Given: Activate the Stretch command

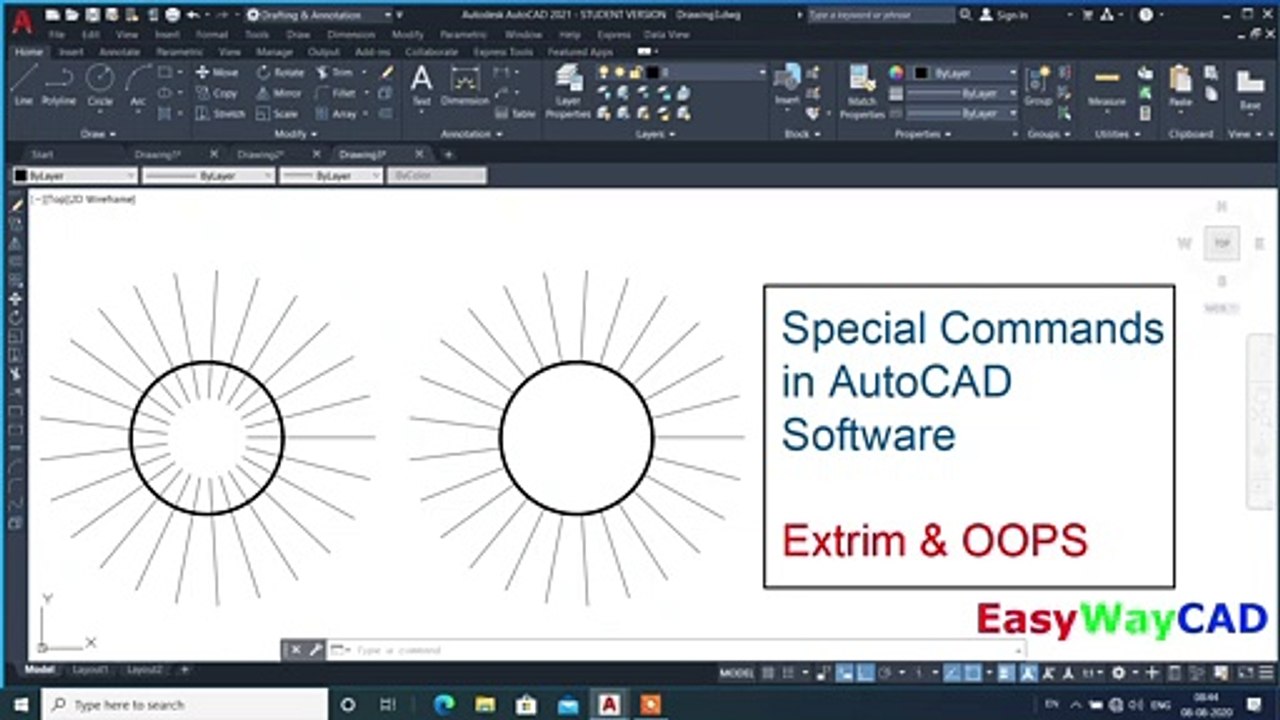Looking at the screenshot, I should click(x=220, y=114).
